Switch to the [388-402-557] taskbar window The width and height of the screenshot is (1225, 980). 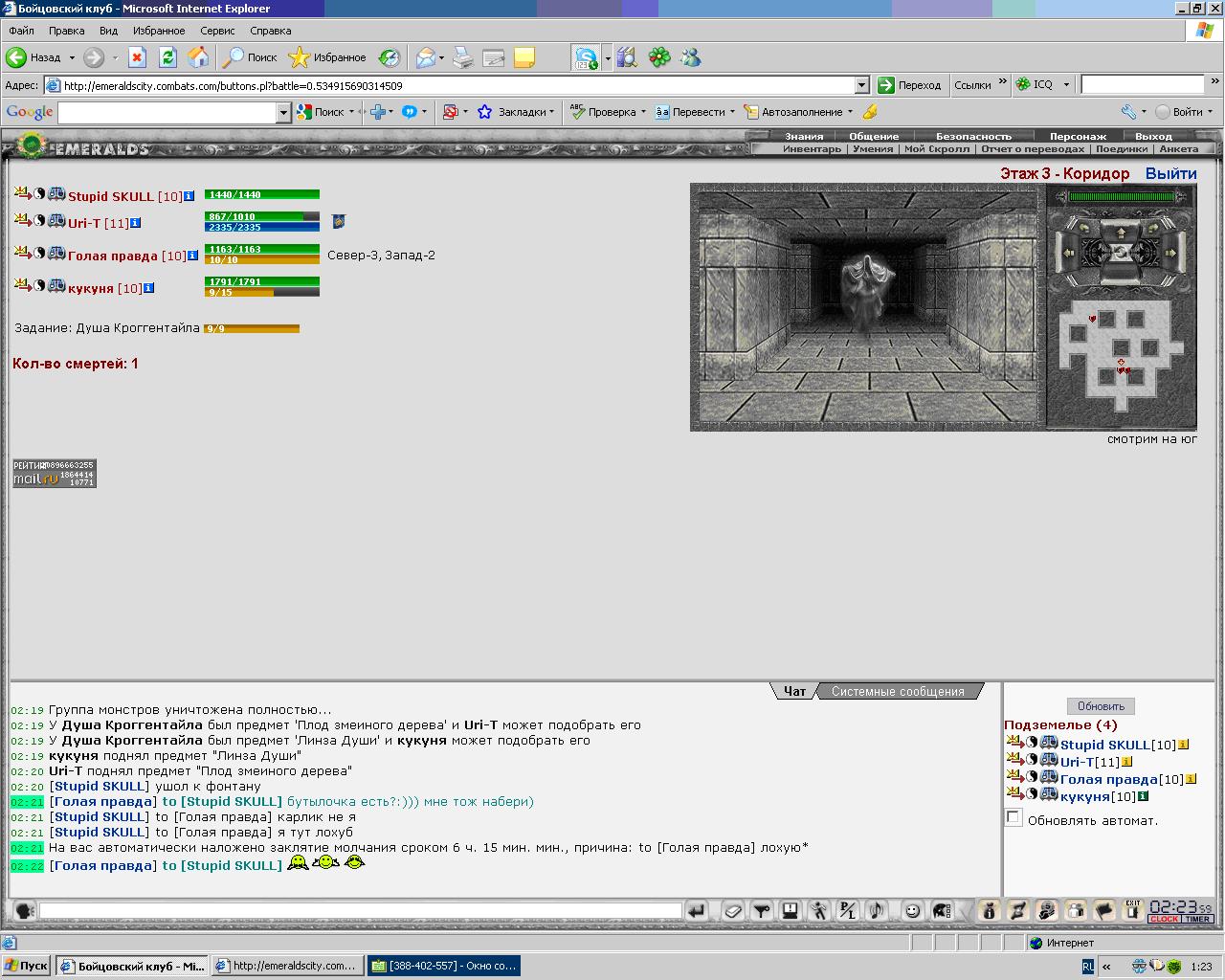tap(444, 966)
